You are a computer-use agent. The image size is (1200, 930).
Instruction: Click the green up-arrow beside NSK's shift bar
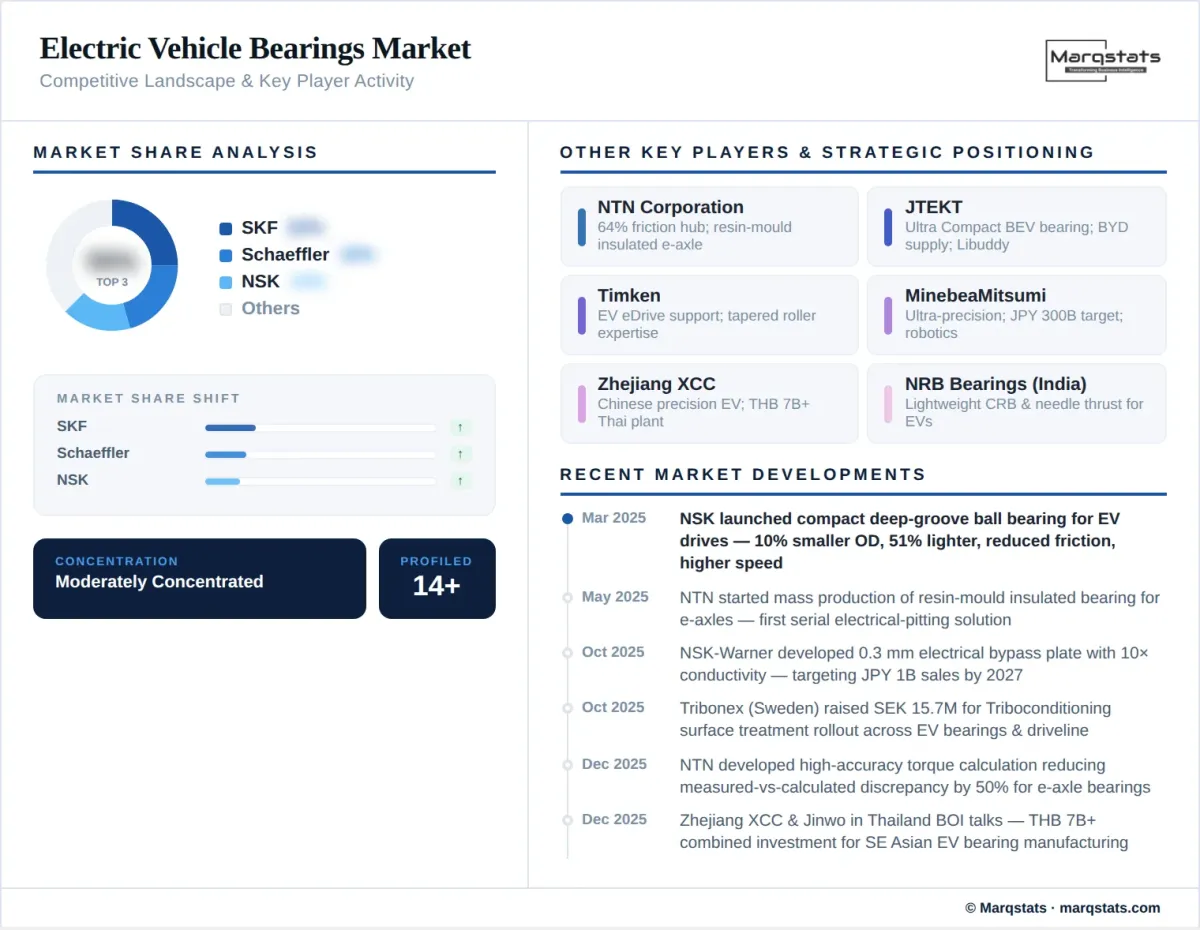pos(460,480)
